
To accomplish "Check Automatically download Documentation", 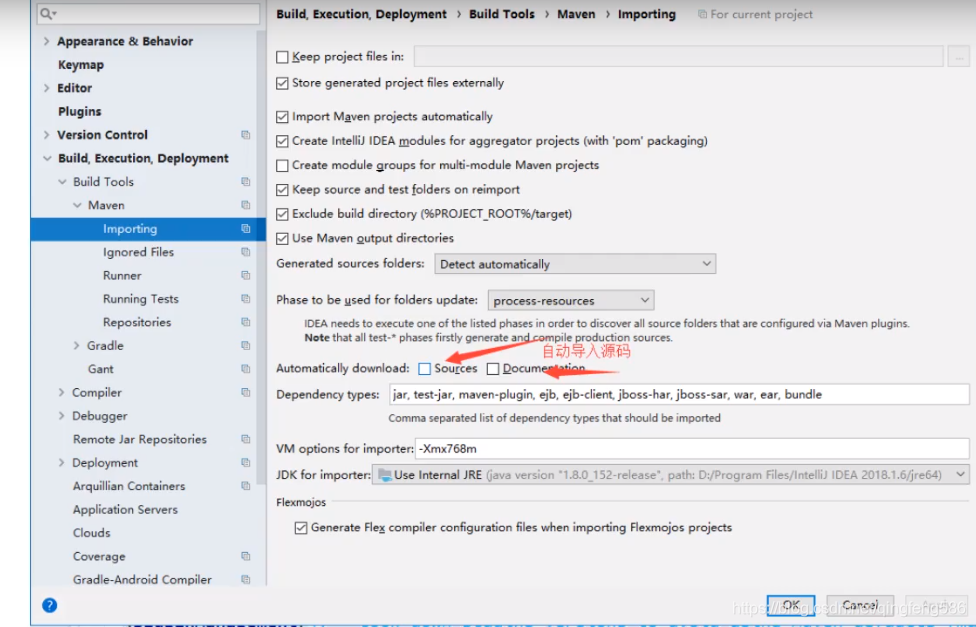I will coord(493,369).
